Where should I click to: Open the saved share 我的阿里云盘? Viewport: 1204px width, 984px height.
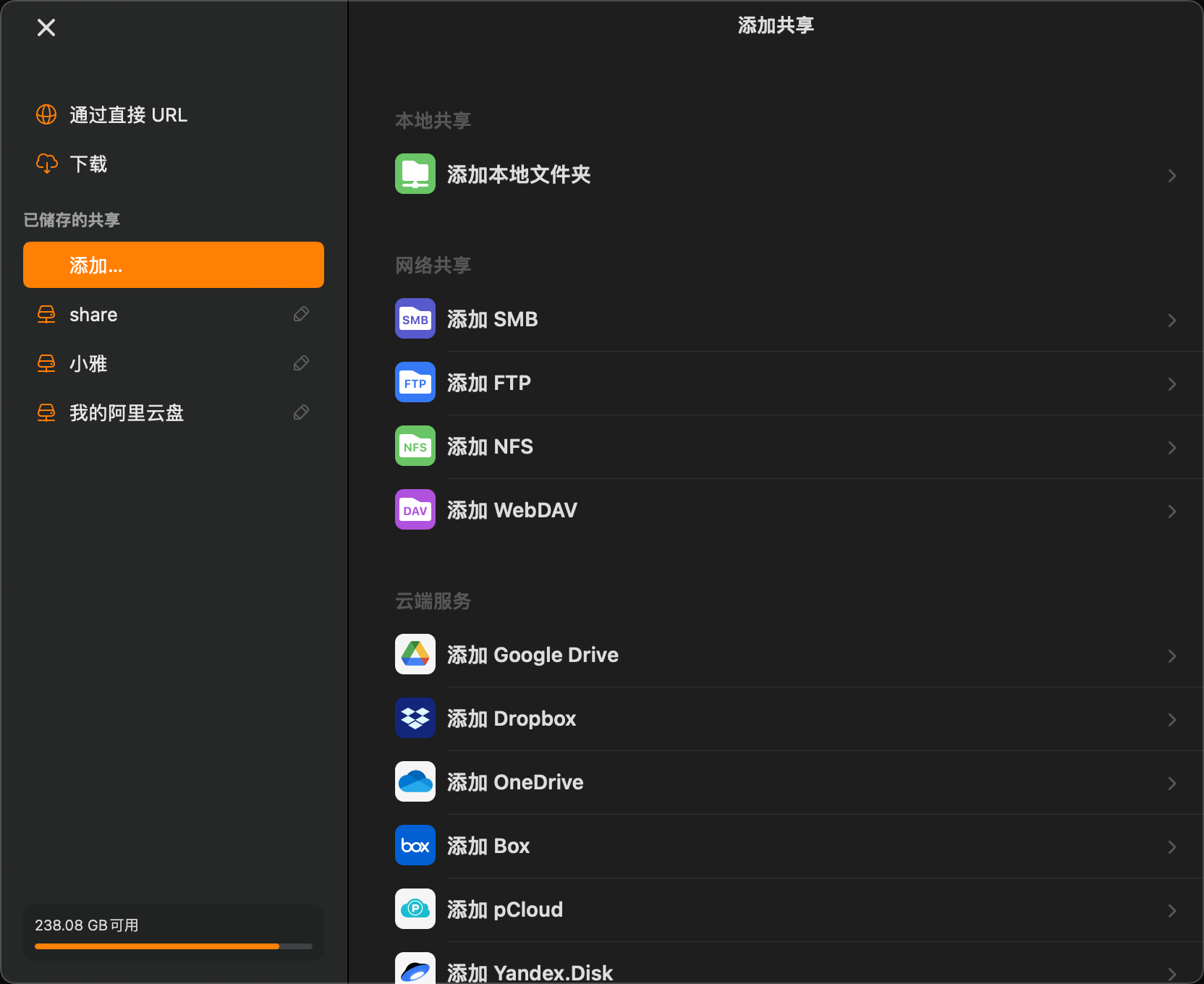(127, 413)
